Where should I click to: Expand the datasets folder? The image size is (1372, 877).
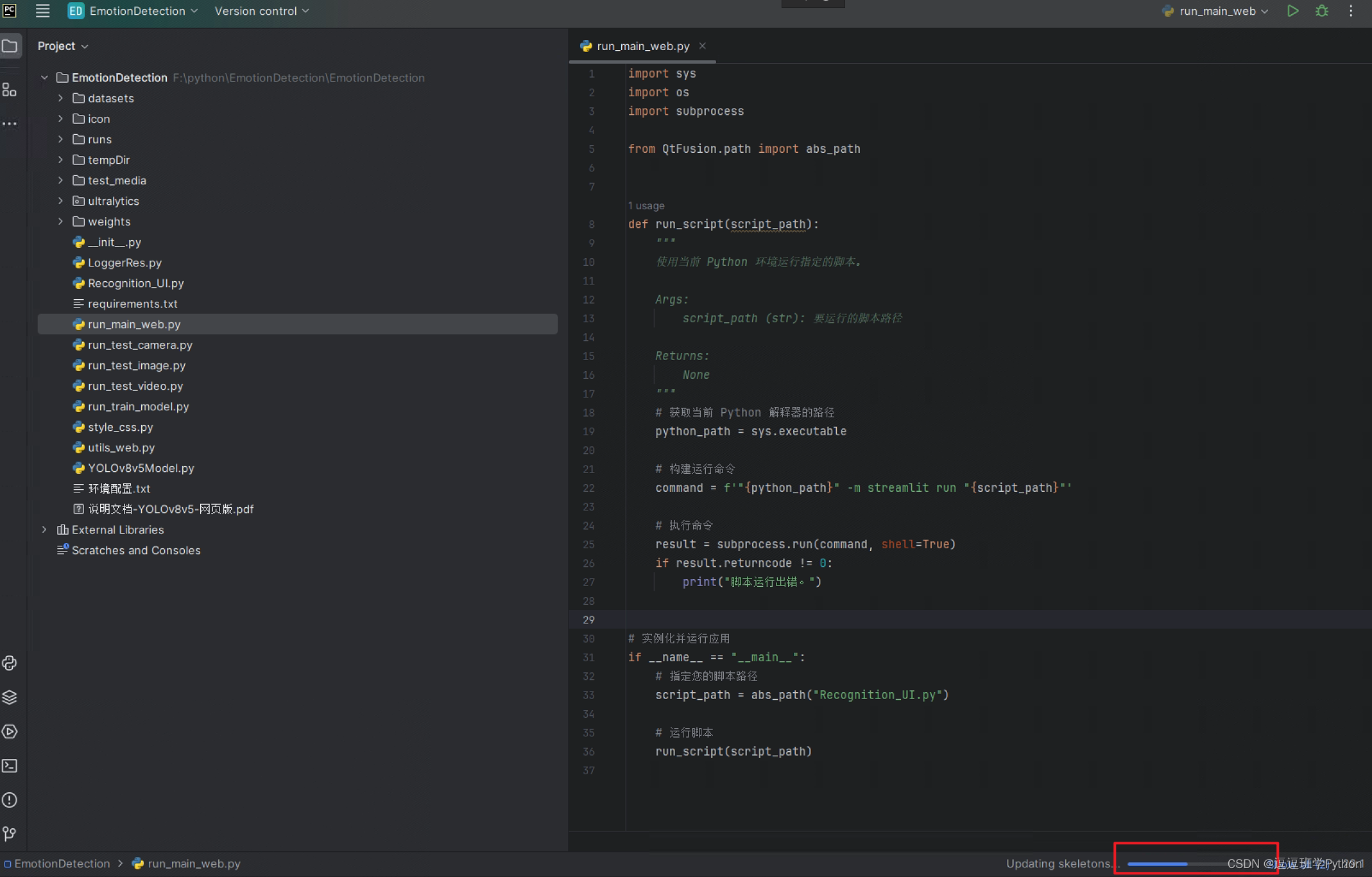click(x=60, y=98)
